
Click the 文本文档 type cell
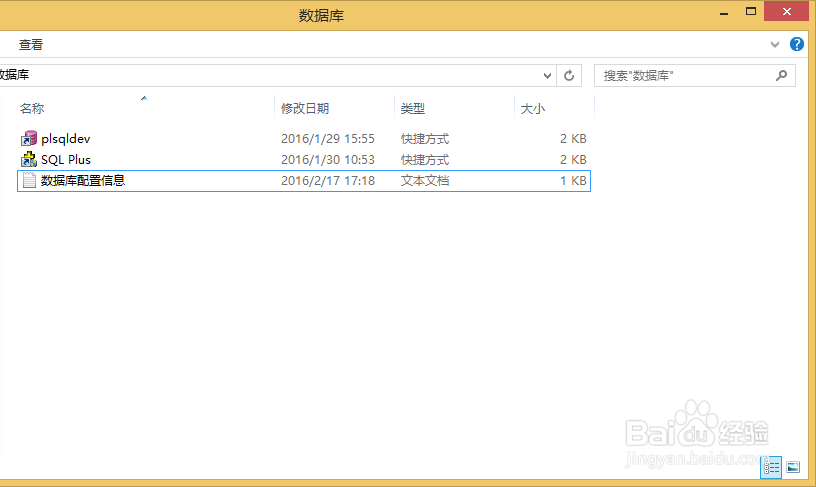[x=425, y=181]
